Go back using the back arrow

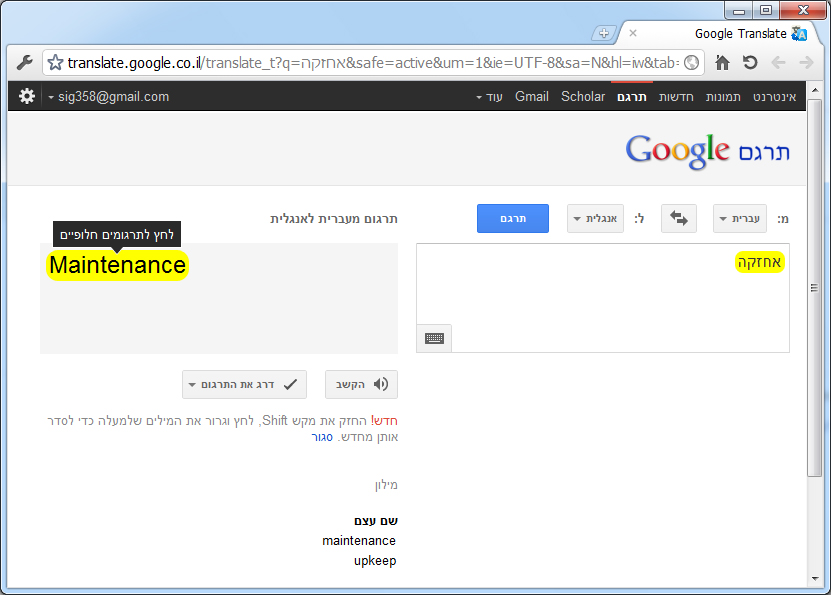click(778, 63)
